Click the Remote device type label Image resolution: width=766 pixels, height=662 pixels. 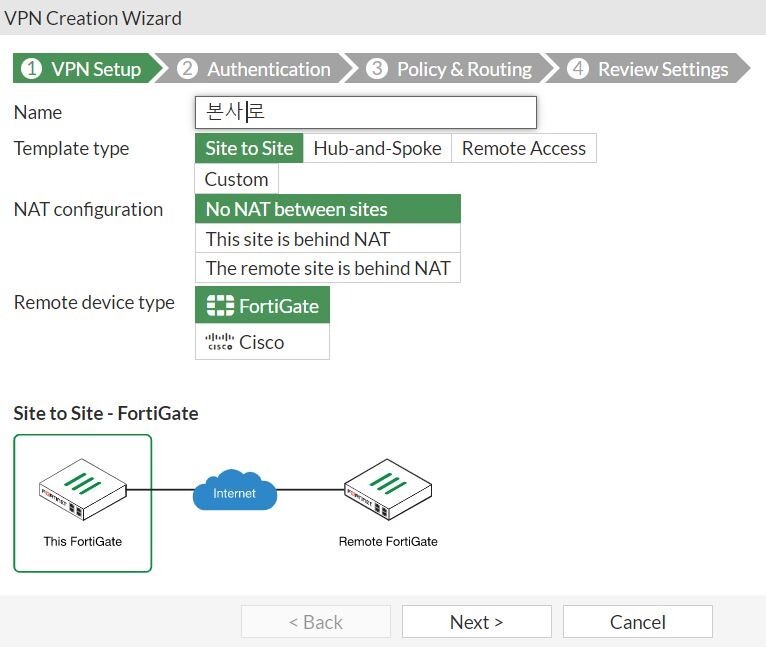94,302
